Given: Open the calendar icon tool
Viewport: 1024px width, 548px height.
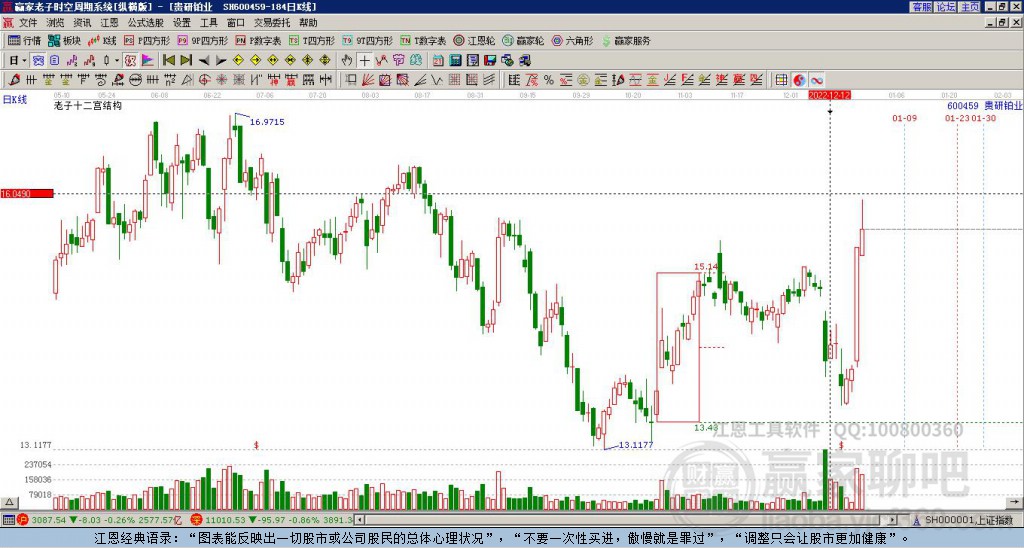Looking at the screenshot, I should click(438, 61).
